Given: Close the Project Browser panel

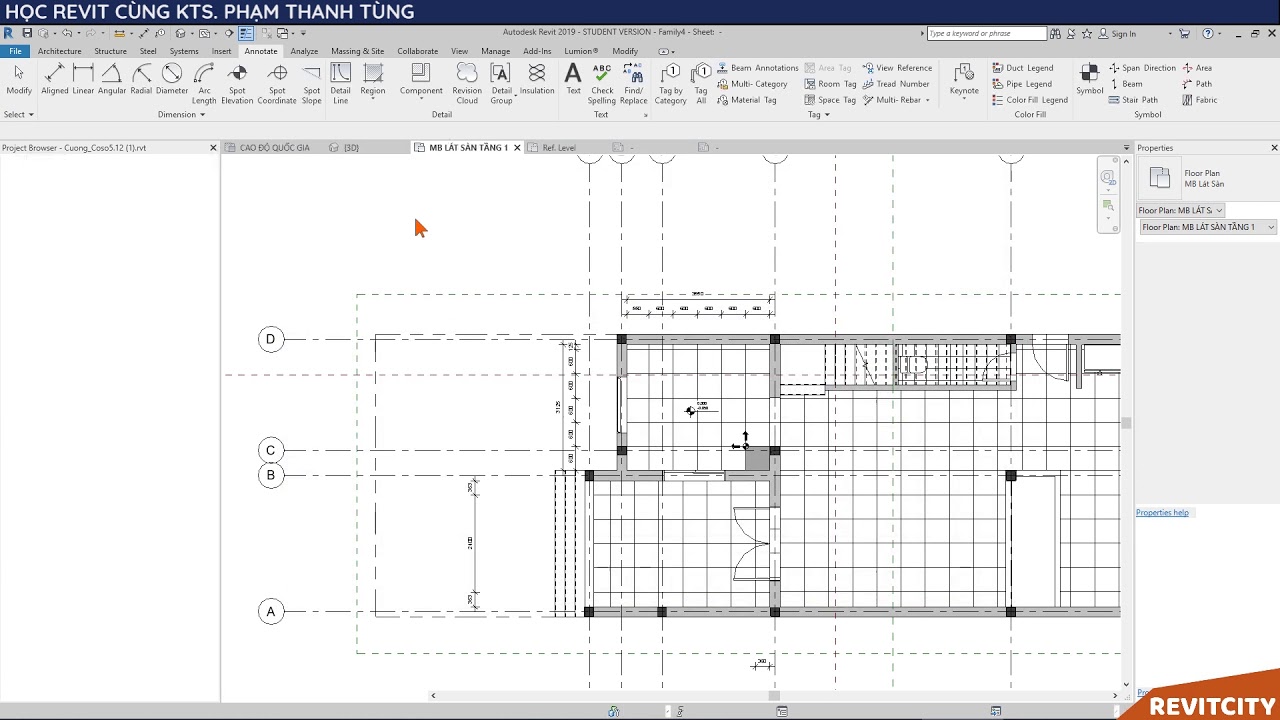Looking at the screenshot, I should tap(213, 148).
